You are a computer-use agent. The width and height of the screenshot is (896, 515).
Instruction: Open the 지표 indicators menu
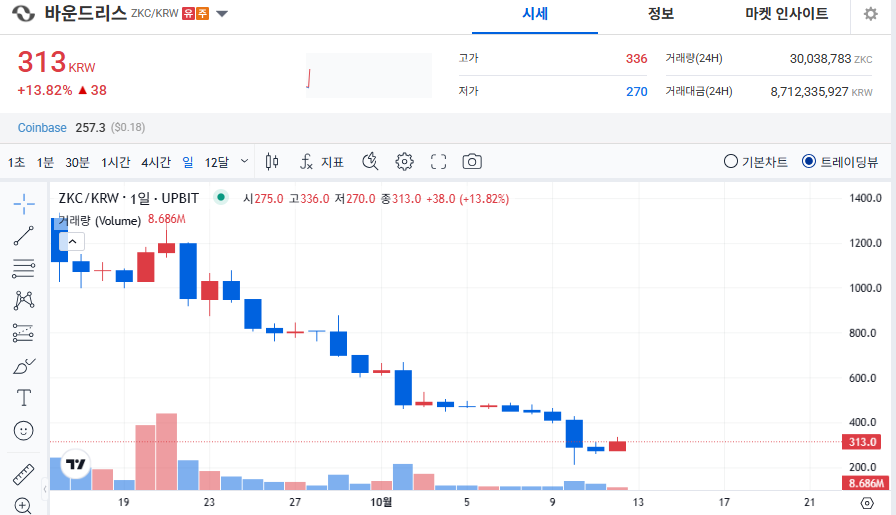pyautogui.click(x=322, y=162)
